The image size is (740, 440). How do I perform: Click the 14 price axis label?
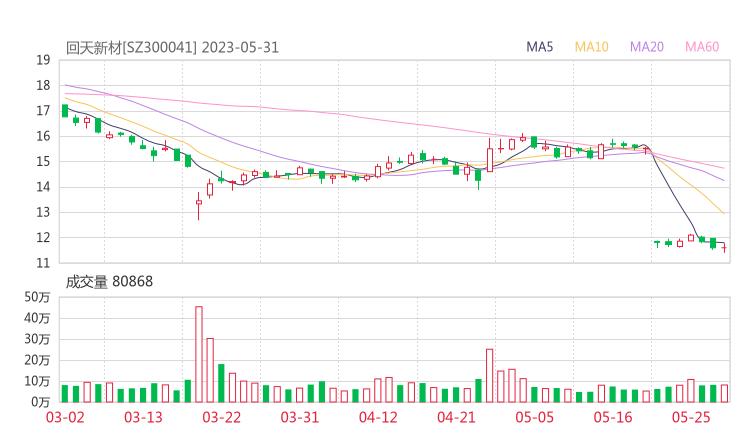pos(43,187)
